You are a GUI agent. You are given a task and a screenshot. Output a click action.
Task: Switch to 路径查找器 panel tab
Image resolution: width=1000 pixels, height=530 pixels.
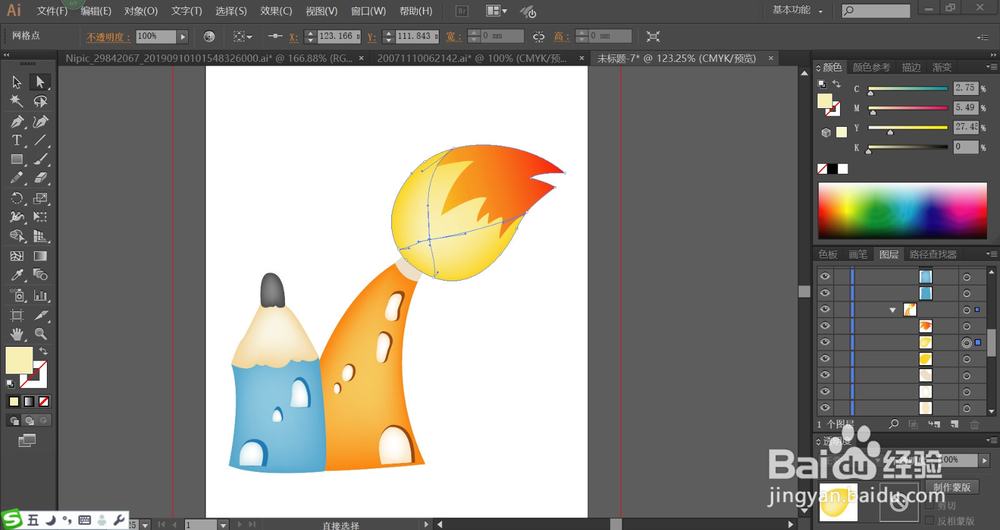point(933,254)
